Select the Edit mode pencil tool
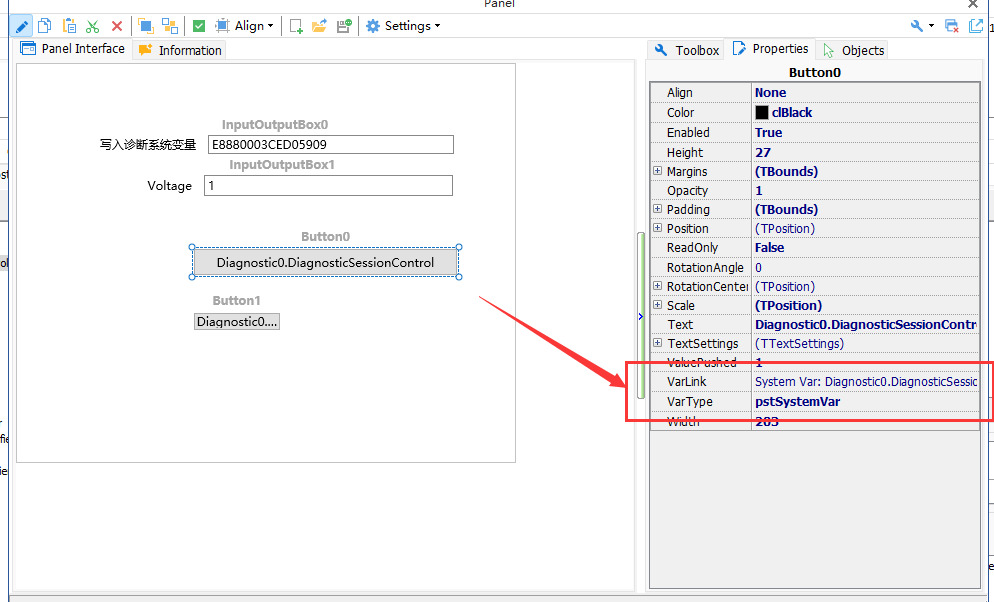The height and width of the screenshot is (602, 994). pos(21,25)
